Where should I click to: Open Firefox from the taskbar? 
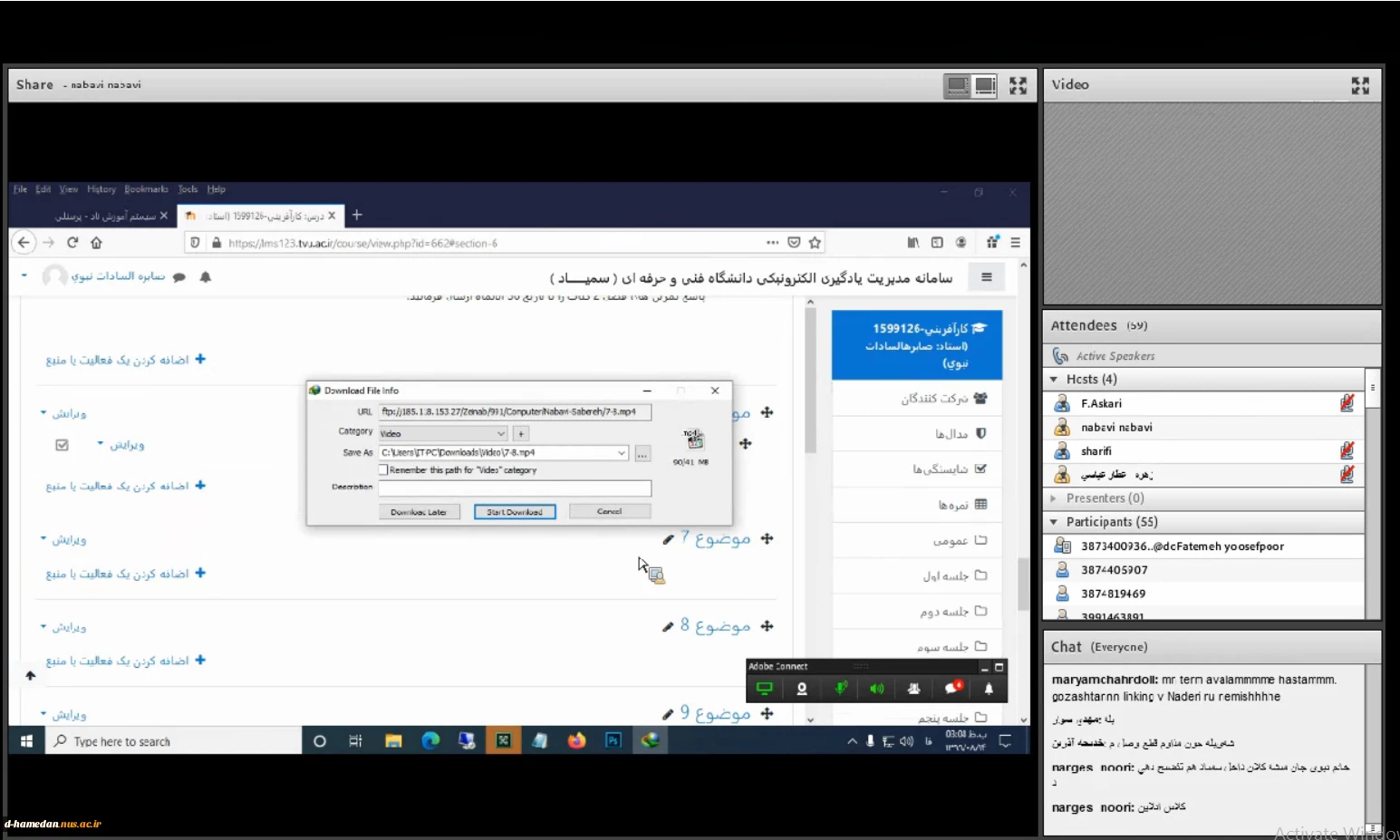click(x=576, y=740)
